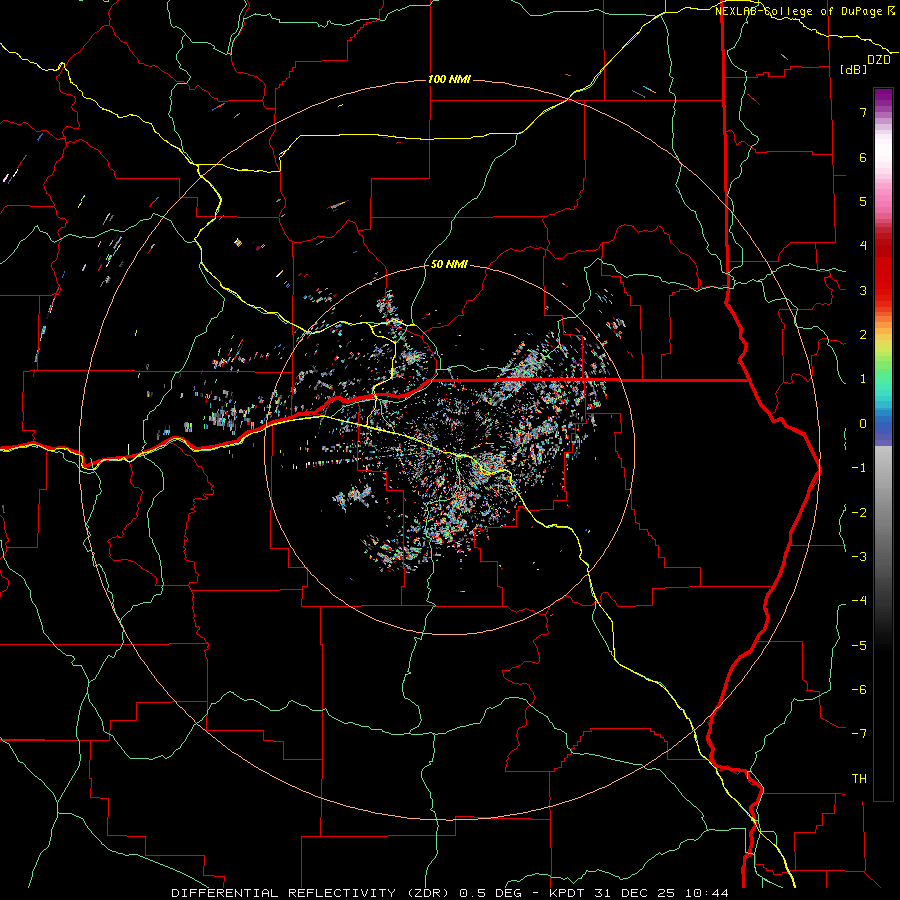900x900 pixels.
Task: Click the -2 dB scale label
Action: click(859, 513)
